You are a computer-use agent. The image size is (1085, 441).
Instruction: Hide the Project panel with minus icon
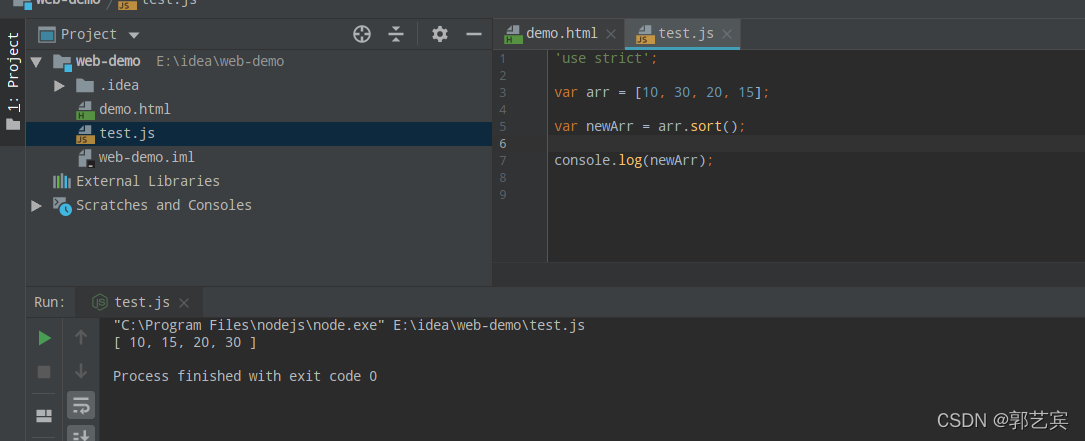pos(474,34)
